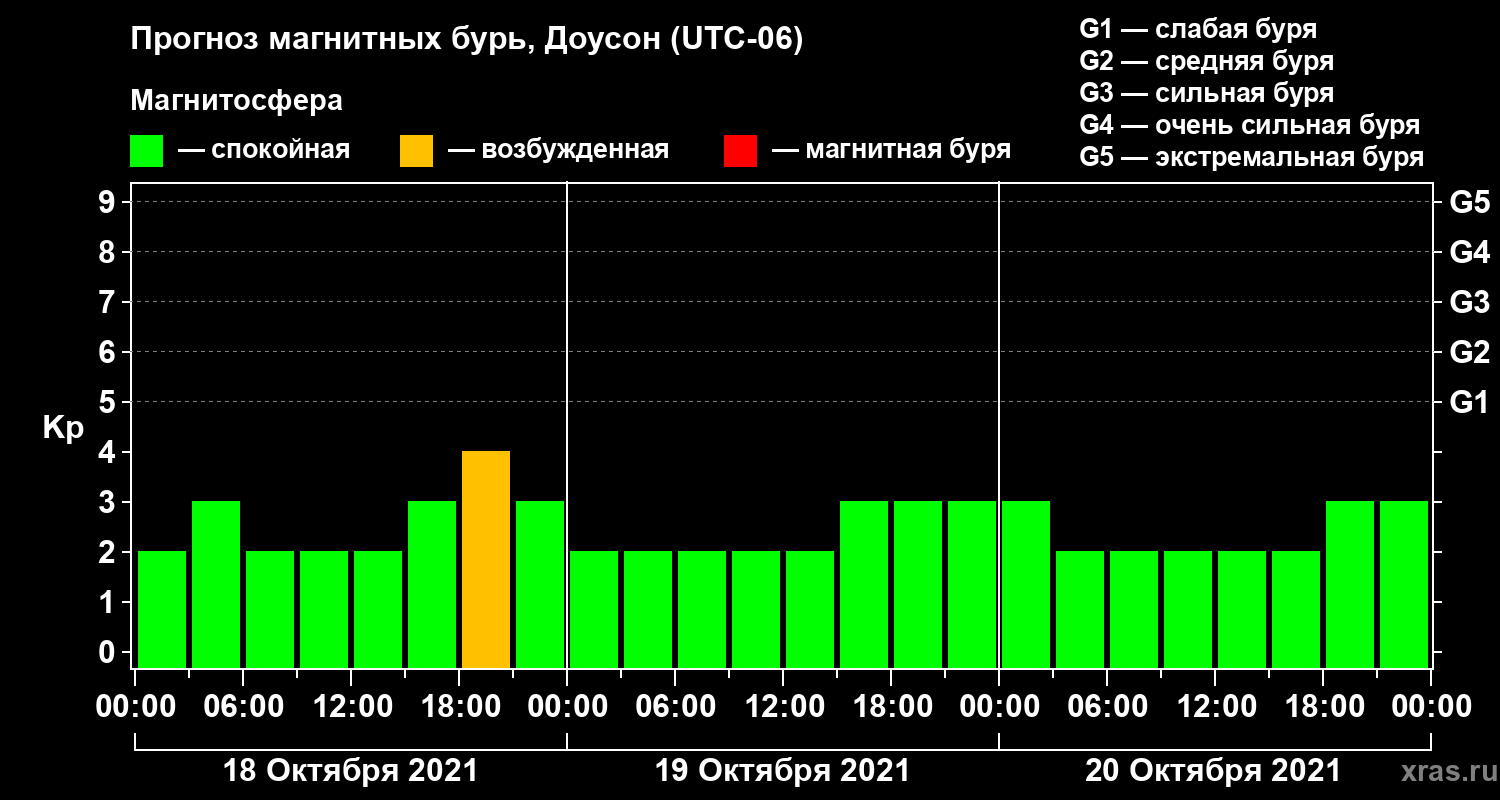This screenshot has height=800, width=1500.
Task: Select the orange Kp 4 bar on 18 October
Action: click(486, 559)
